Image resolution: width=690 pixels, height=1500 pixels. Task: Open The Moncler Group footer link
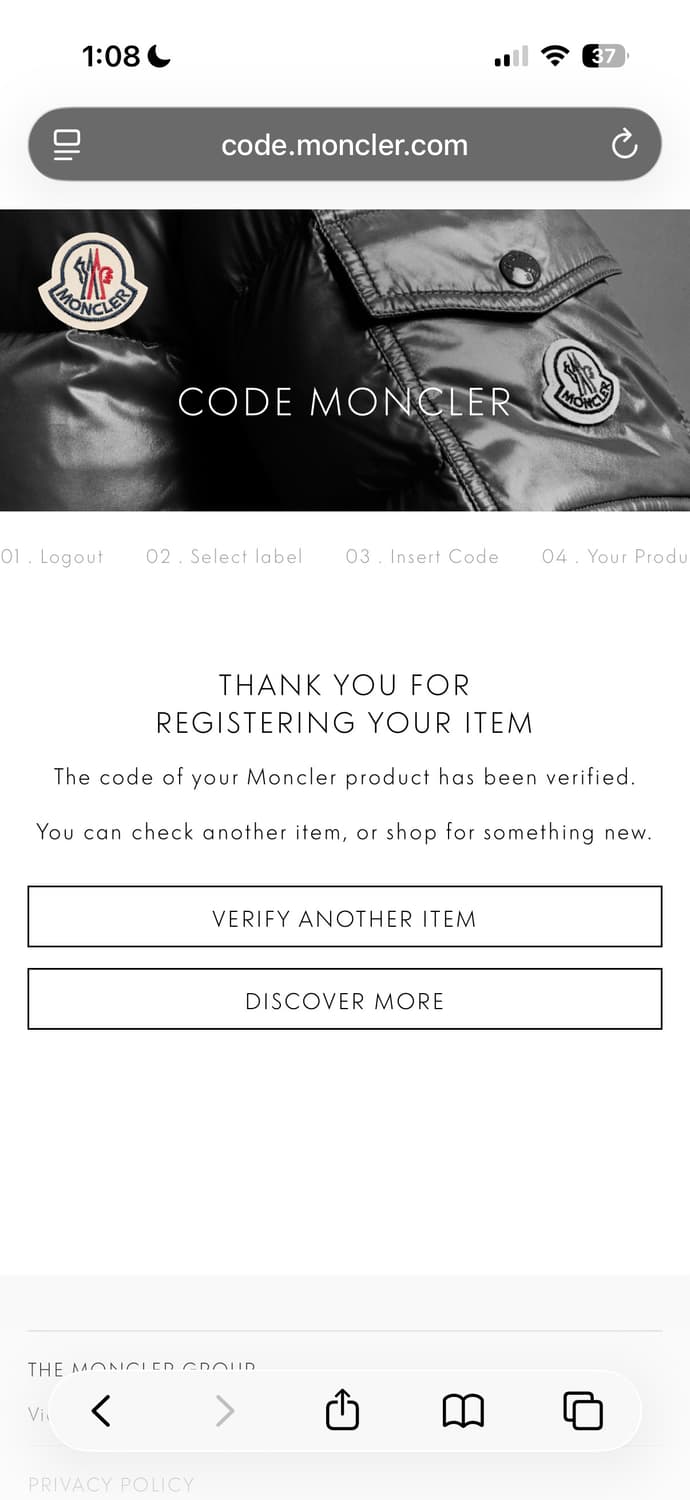[x=142, y=1367]
